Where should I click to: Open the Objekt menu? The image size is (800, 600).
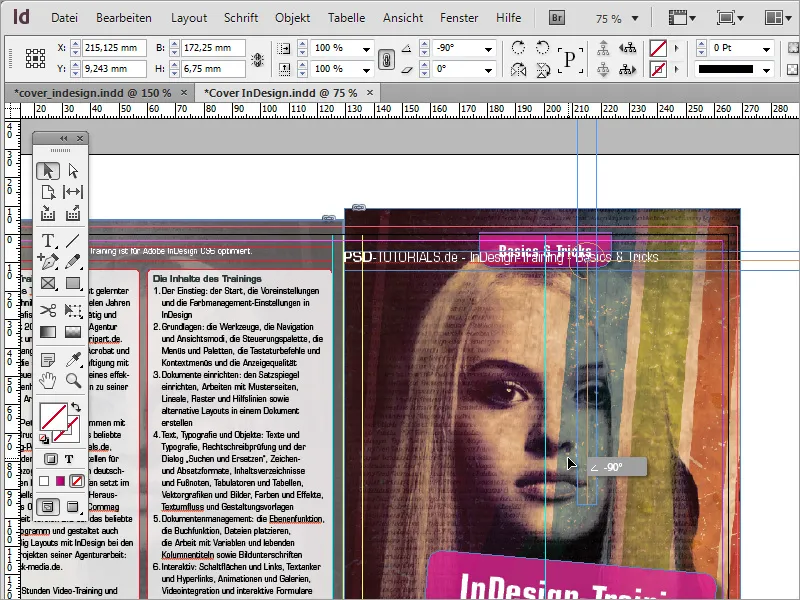pos(292,18)
